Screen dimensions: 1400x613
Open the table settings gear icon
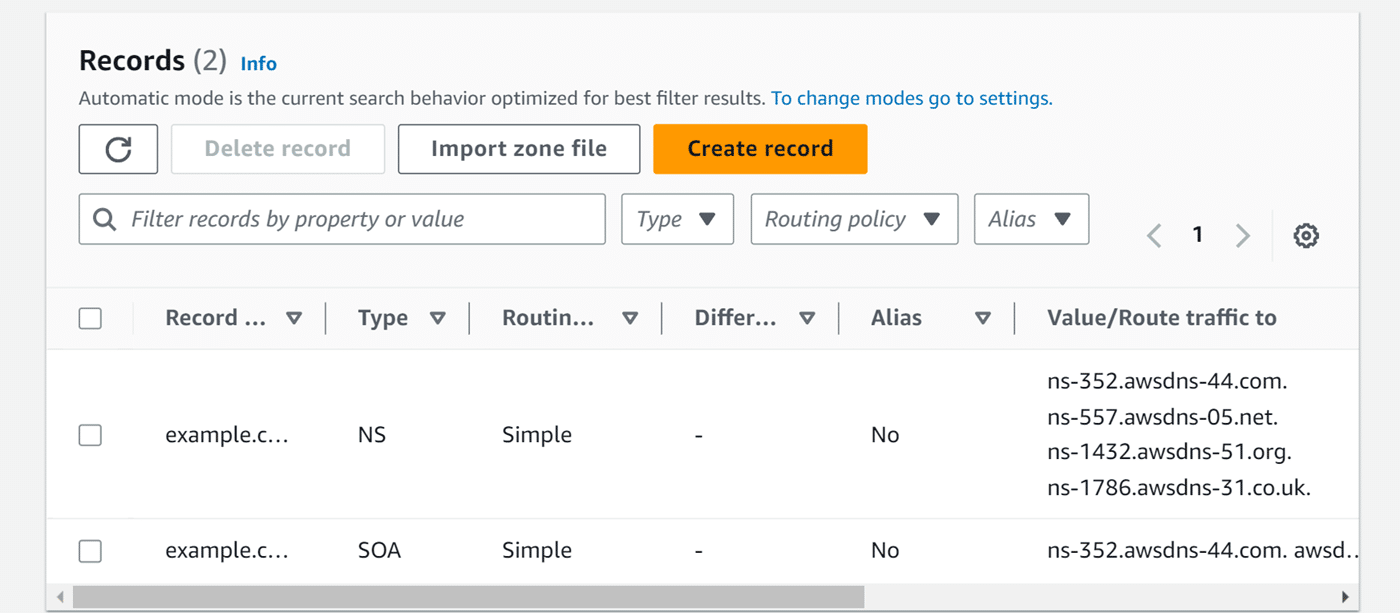click(1305, 236)
